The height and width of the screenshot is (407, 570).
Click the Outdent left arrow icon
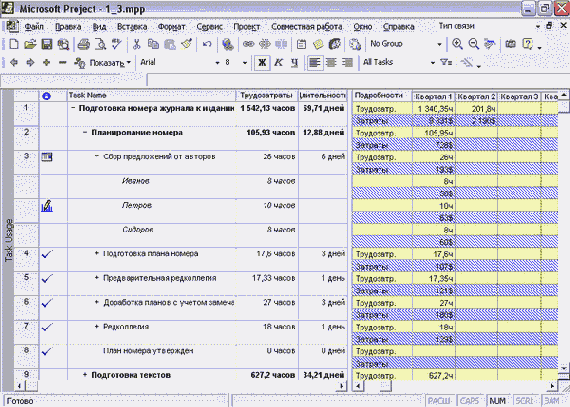click(x=14, y=63)
